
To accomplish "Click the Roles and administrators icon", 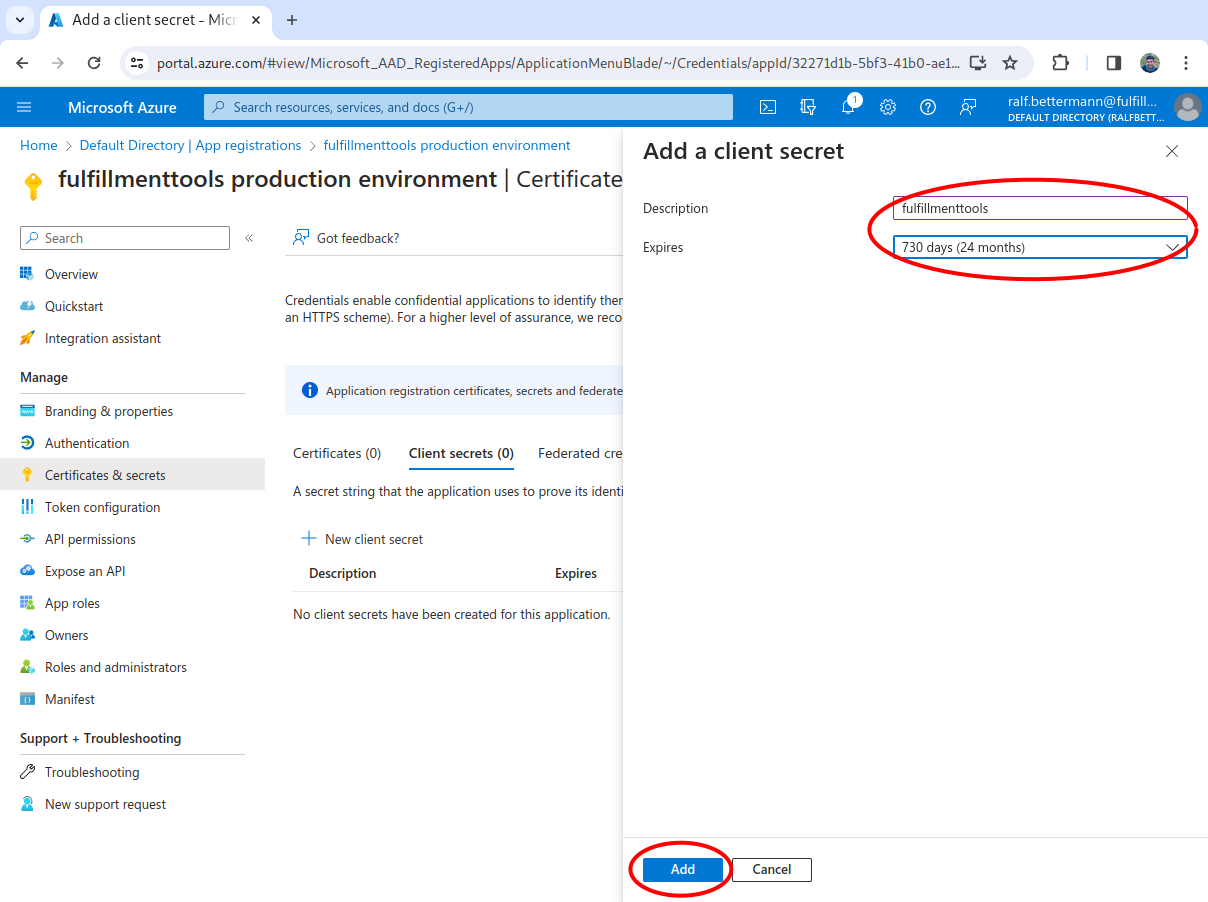I will tap(27, 667).
